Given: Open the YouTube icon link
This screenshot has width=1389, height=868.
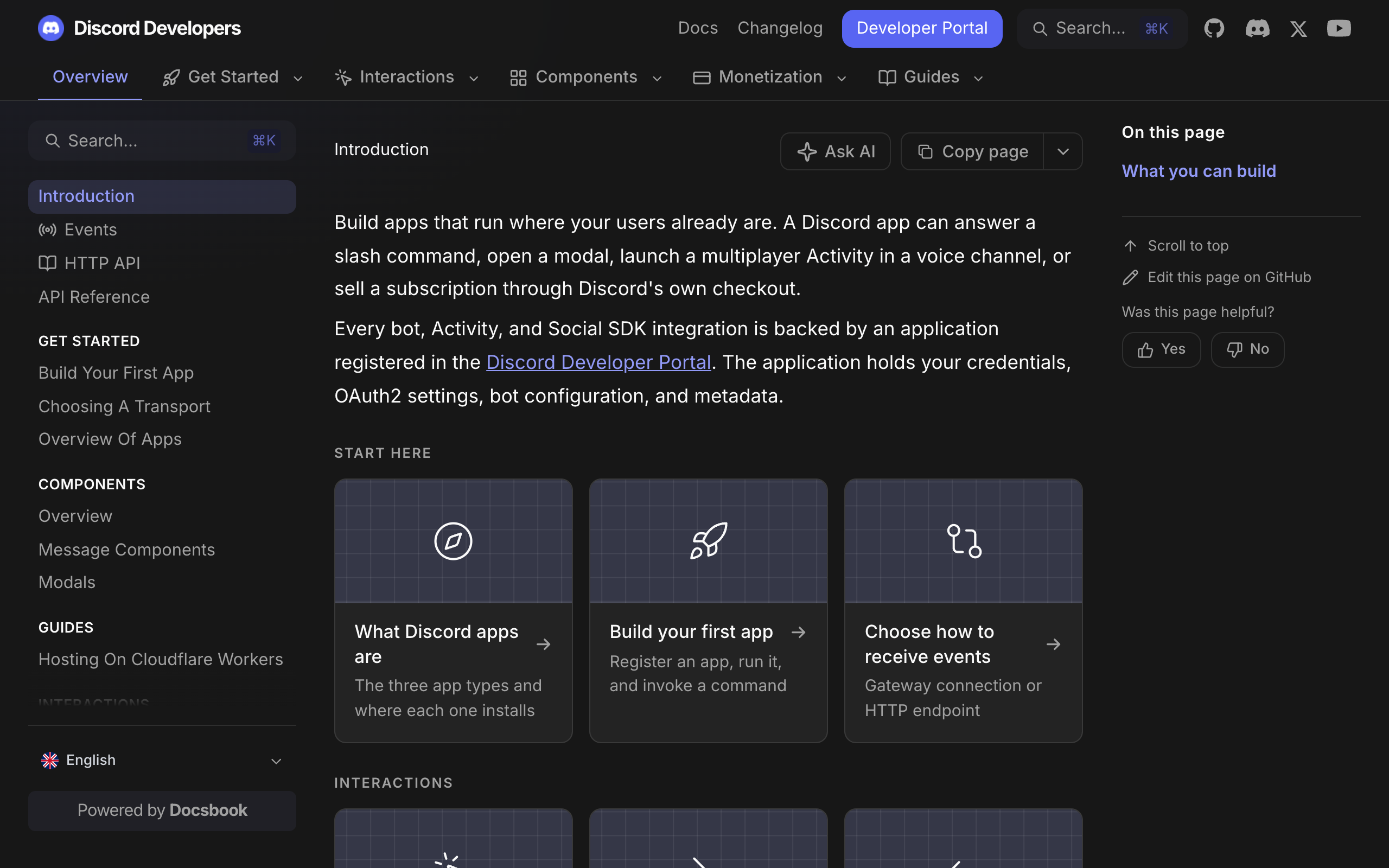Looking at the screenshot, I should (x=1339, y=28).
